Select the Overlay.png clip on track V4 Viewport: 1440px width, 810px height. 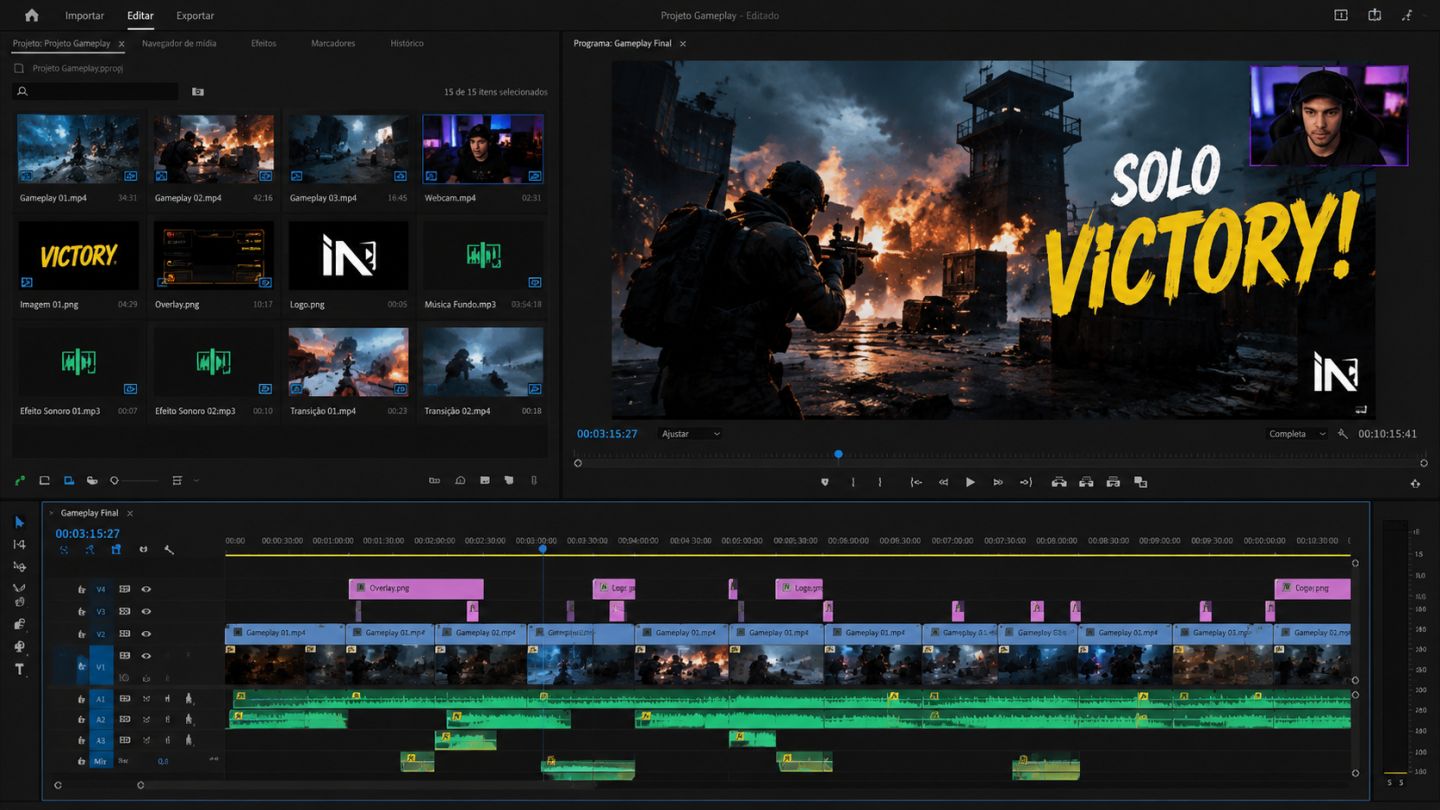click(416, 588)
